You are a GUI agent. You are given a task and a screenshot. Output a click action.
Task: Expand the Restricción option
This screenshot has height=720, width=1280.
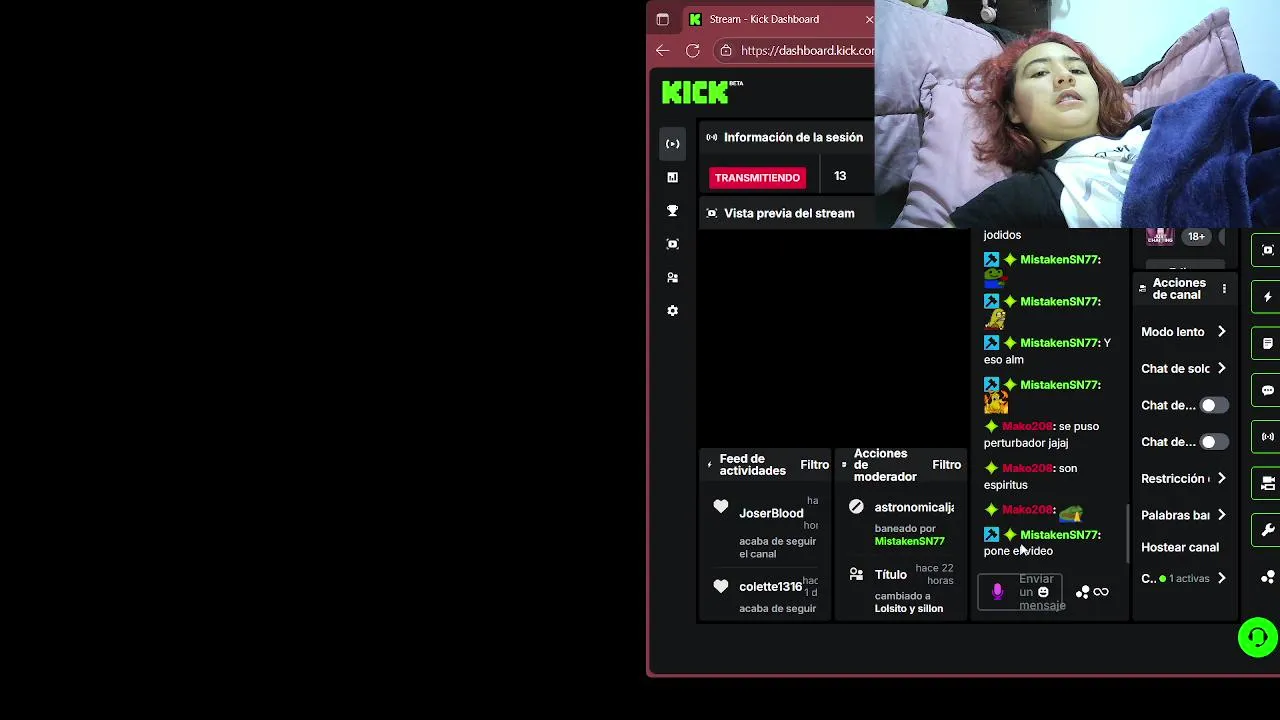pyautogui.click(x=1184, y=478)
